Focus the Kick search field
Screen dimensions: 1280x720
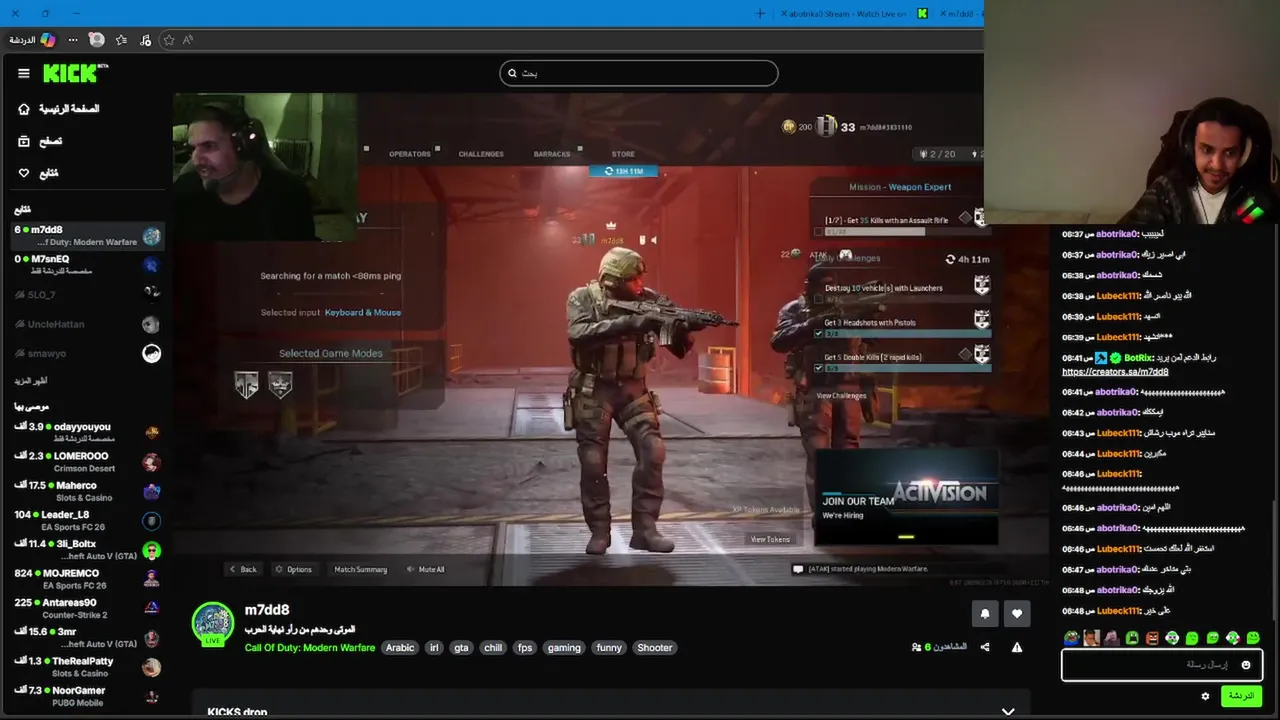pyautogui.click(x=639, y=73)
